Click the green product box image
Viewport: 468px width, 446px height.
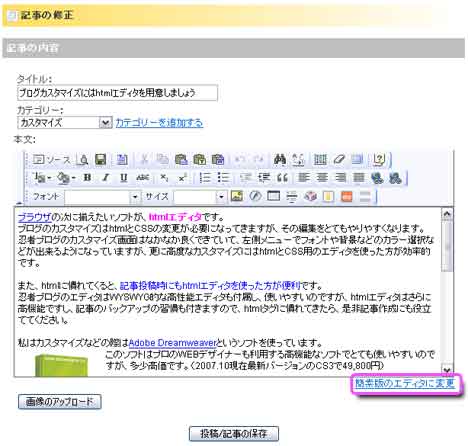click(x=61, y=365)
